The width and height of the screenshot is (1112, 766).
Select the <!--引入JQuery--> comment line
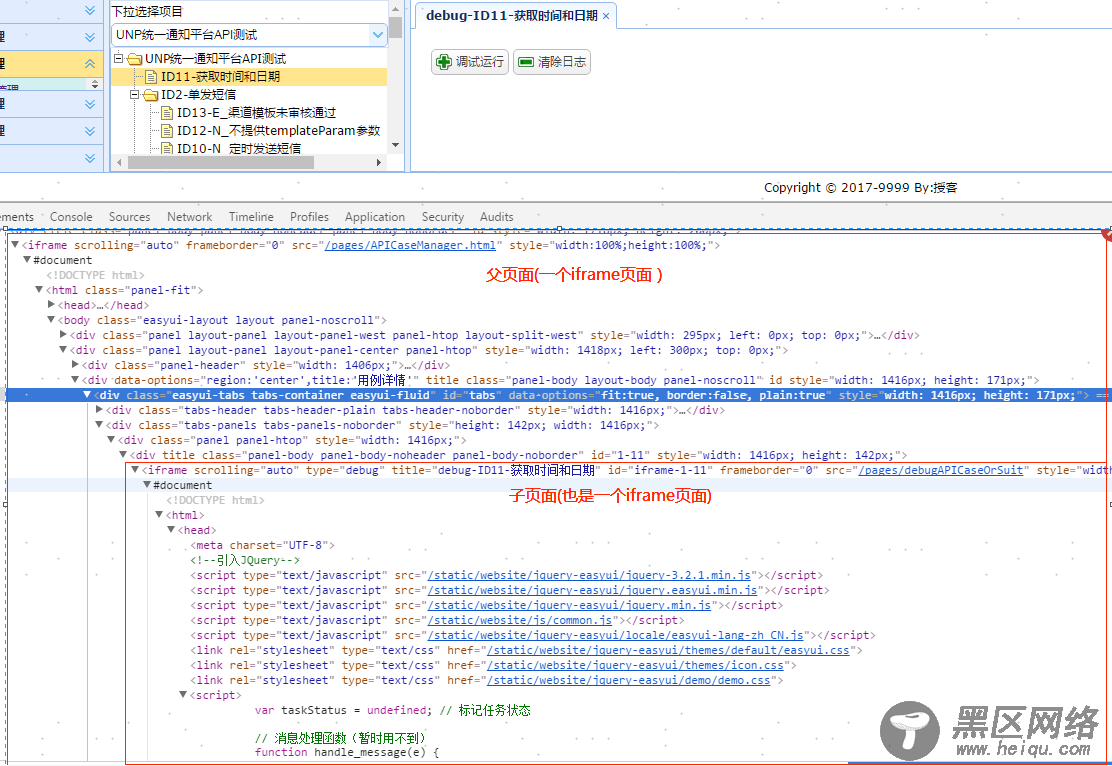[x=245, y=560]
